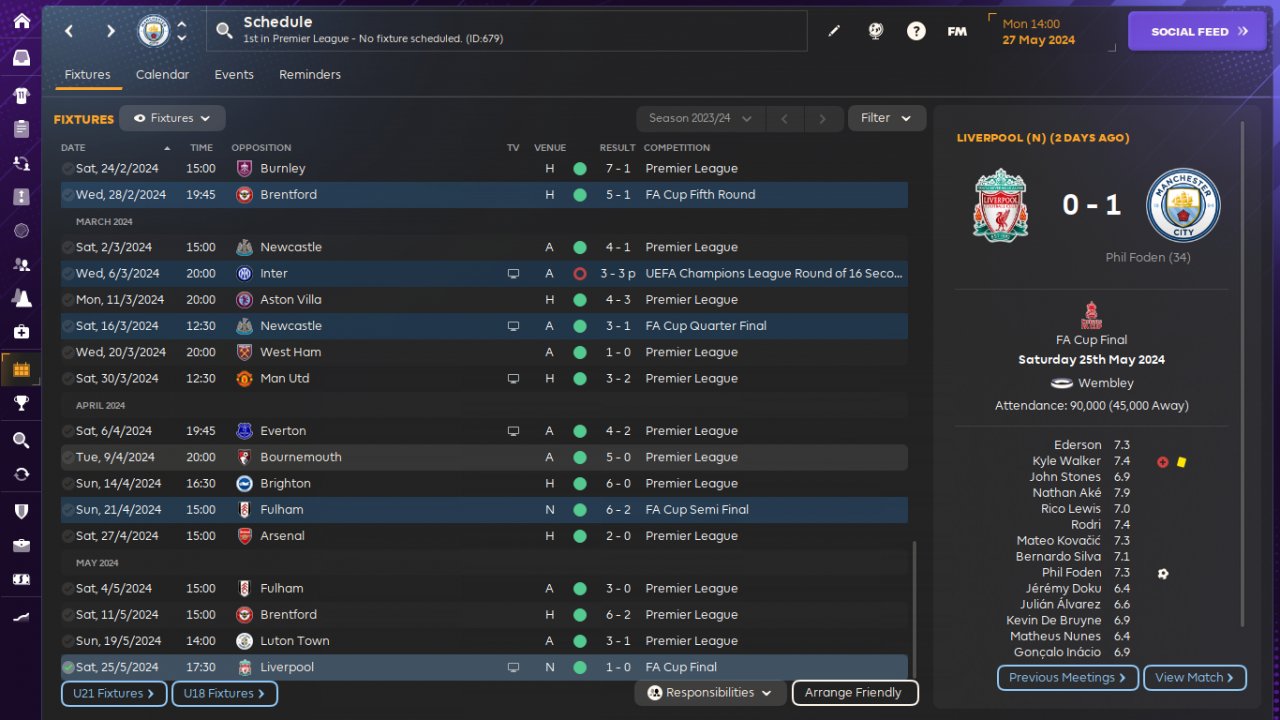Open Development Centre via the graph icon
Image resolution: width=1280 pixels, height=720 pixels.
point(21,617)
